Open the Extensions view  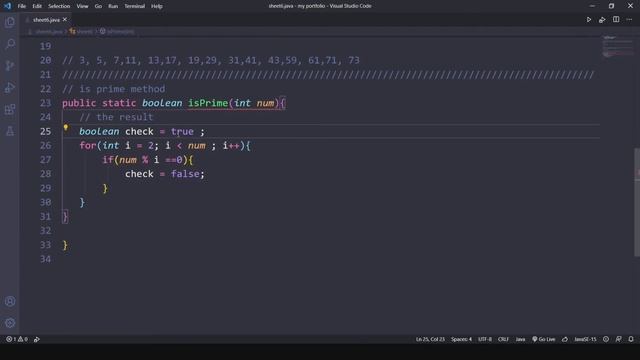(x=10, y=109)
